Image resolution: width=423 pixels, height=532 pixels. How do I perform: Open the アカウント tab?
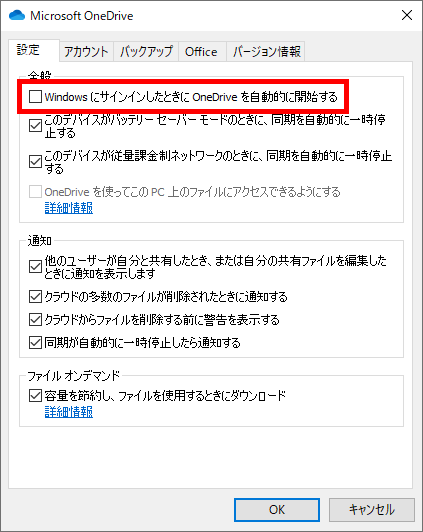point(86,52)
